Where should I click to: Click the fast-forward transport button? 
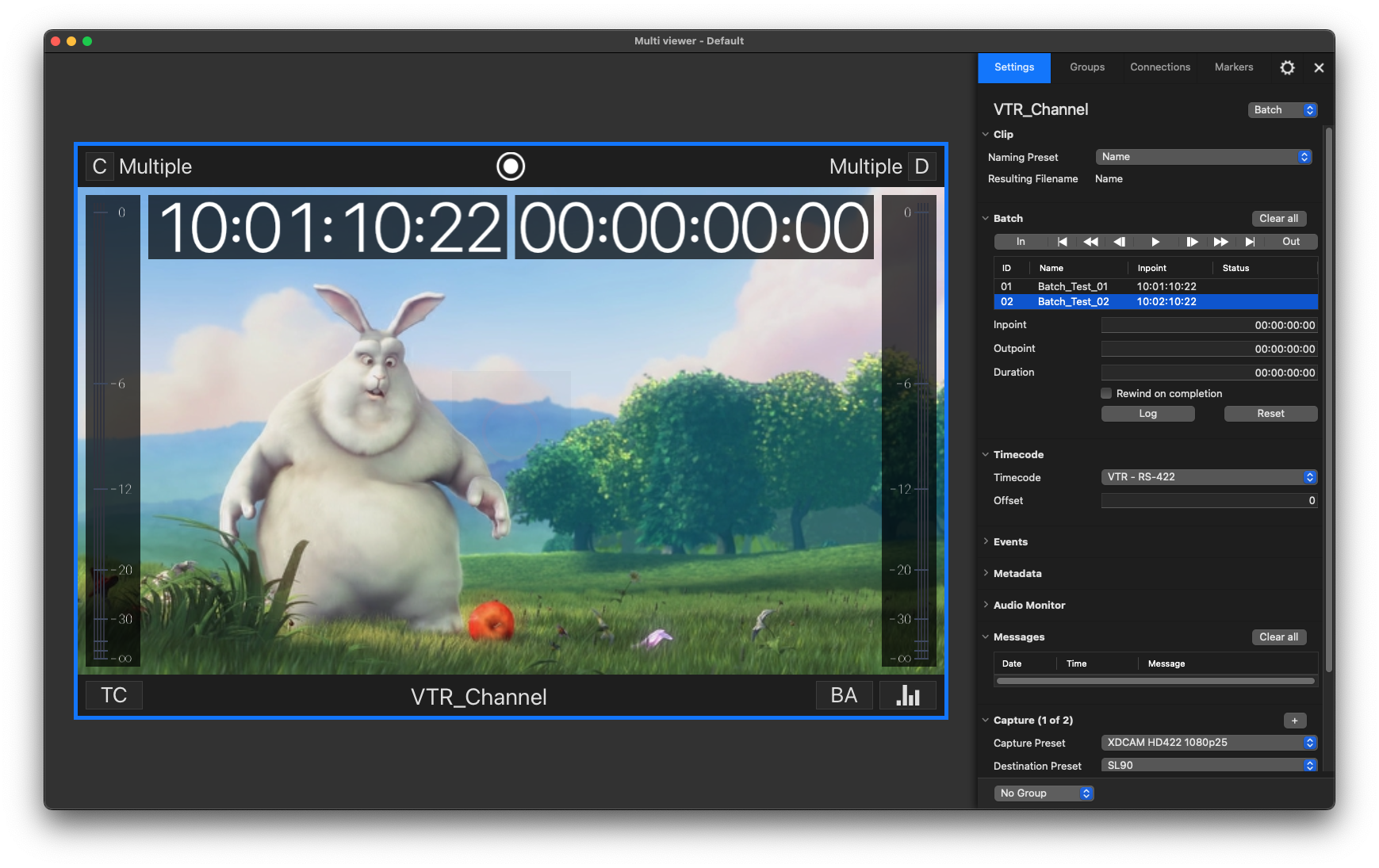click(x=1221, y=242)
